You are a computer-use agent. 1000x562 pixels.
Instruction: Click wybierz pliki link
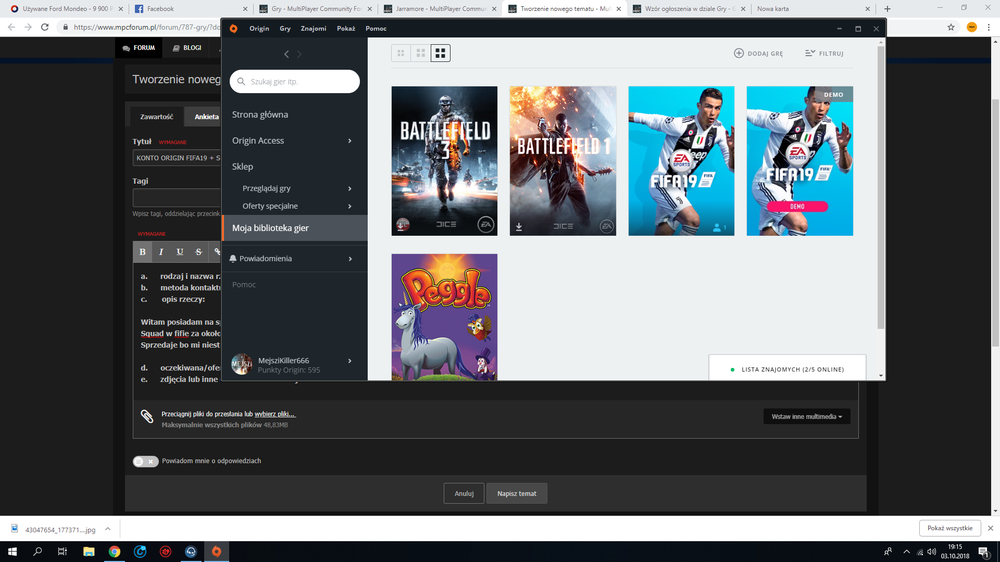(x=275, y=414)
